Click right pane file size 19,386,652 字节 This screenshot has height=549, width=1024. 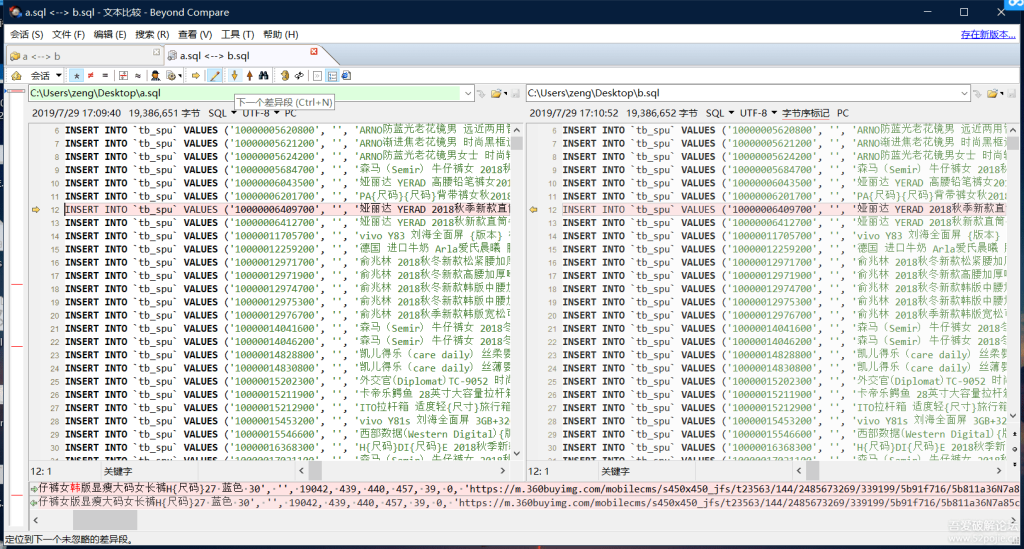click(662, 113)
